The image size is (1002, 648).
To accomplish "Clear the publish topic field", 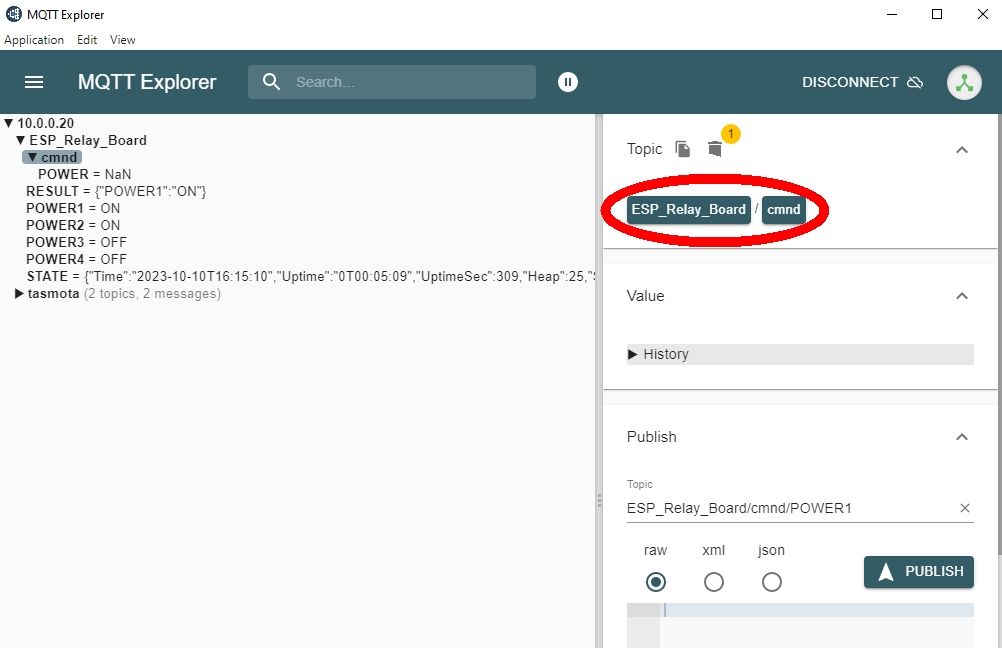I will click(x=964, y=508).
